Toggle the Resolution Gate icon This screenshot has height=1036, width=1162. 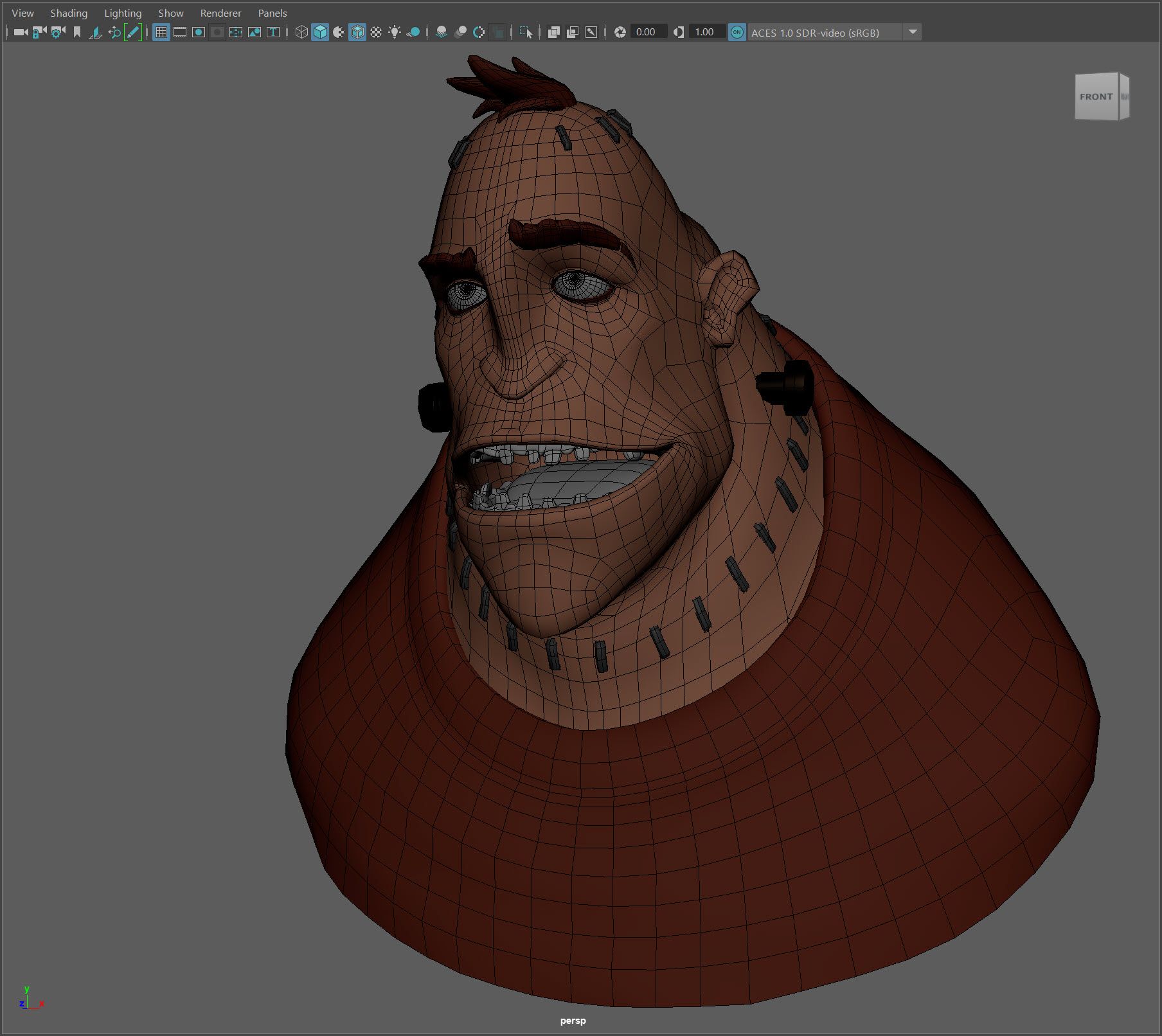tap(199, 32)
